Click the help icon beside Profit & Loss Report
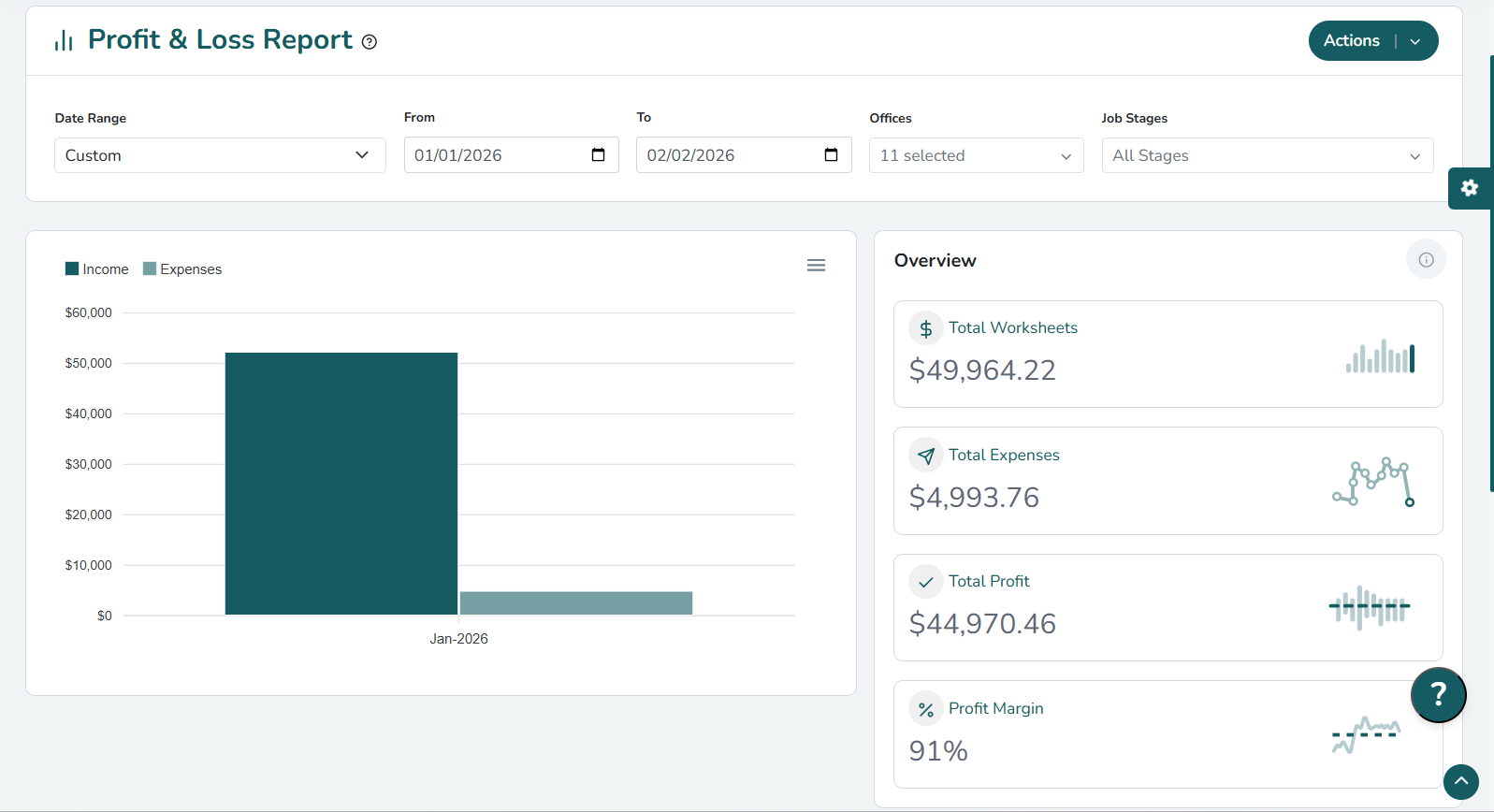Viewport: 1494px width, 812px height. 370,42
